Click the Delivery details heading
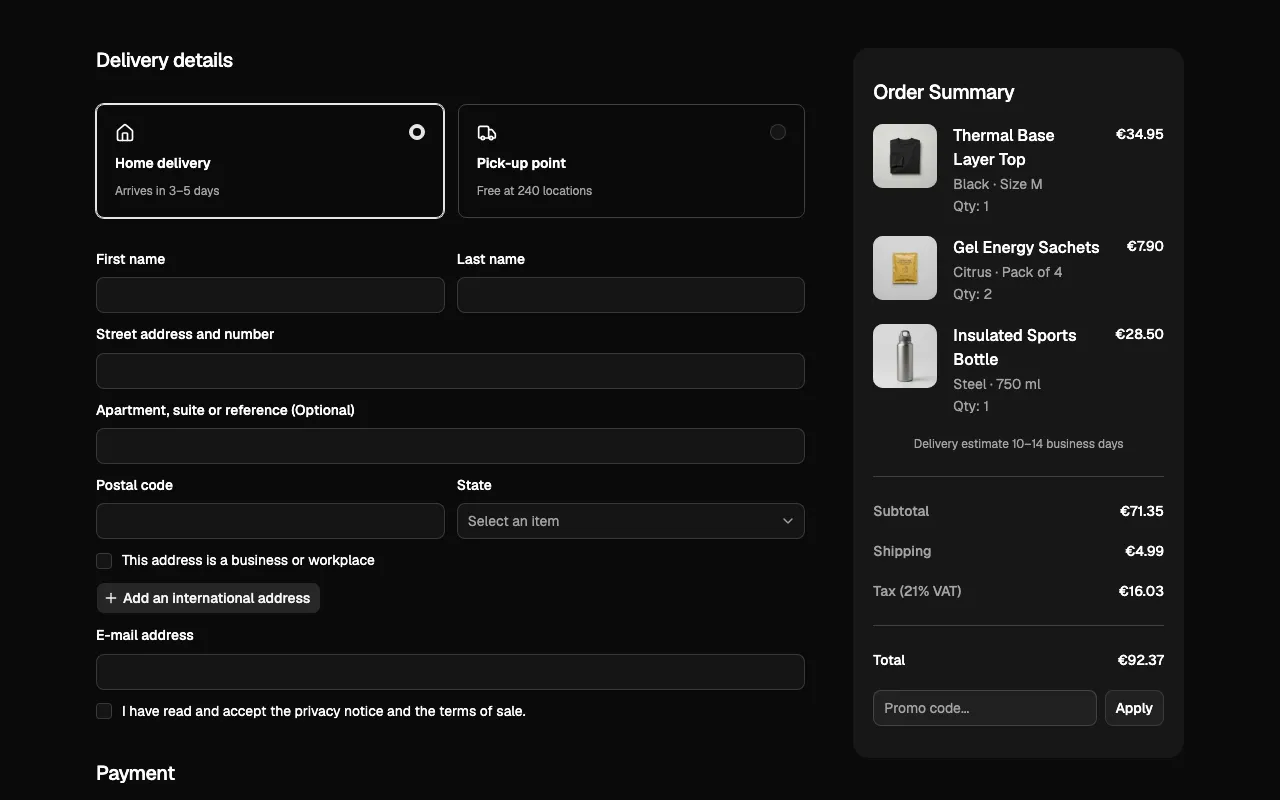 coord(164,60)
